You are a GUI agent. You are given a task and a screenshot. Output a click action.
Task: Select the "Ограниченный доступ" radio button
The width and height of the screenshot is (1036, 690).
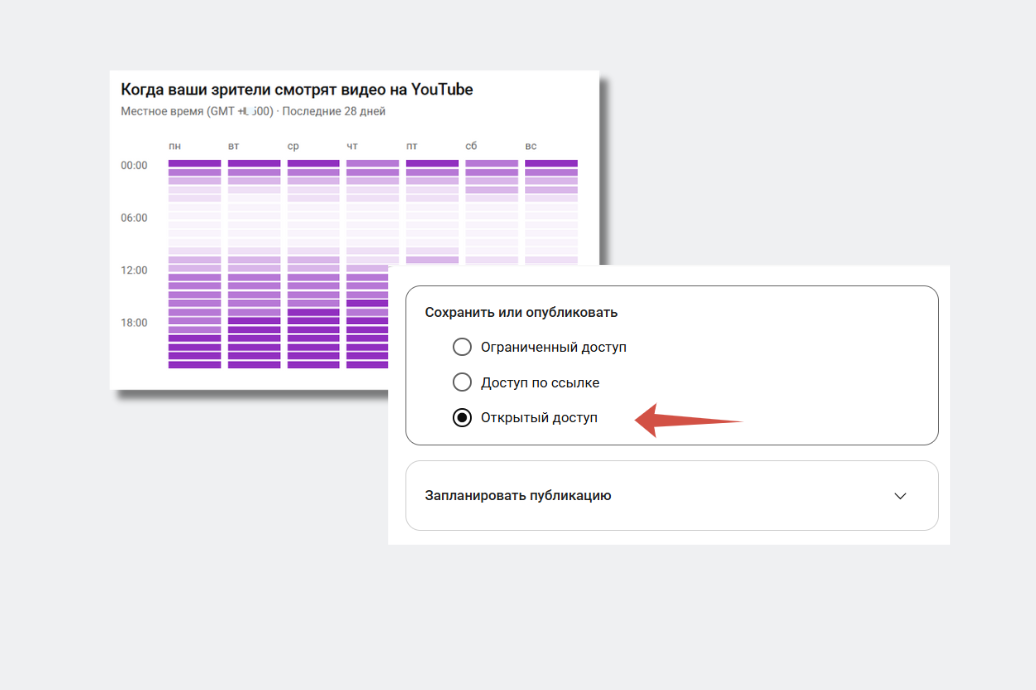[x=462, y=346]
